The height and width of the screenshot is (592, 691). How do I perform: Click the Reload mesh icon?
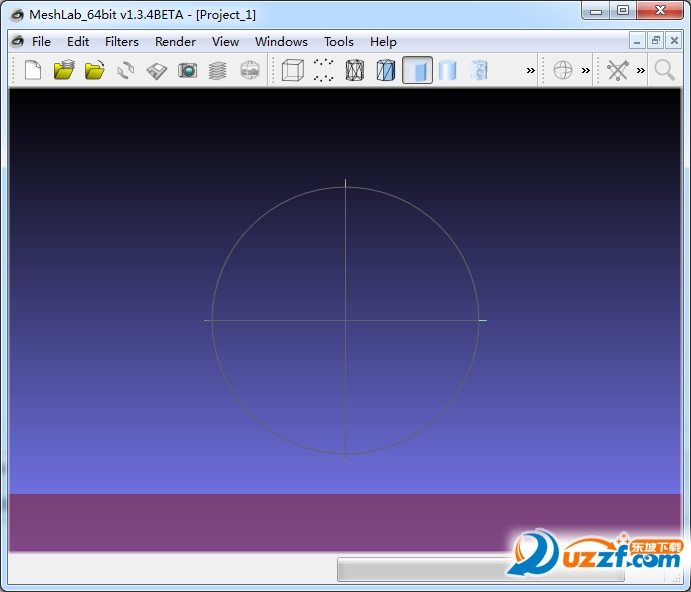point(126,70)
